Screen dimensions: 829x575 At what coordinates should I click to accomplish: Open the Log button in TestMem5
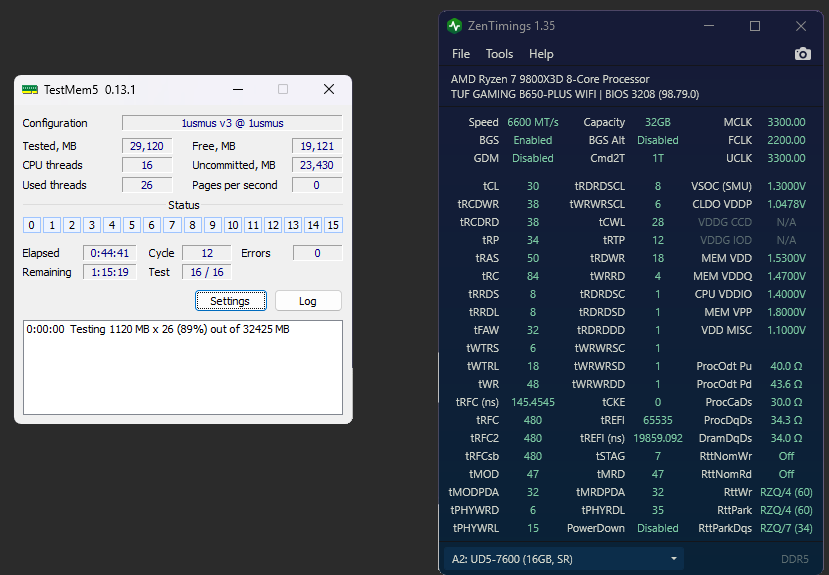308,301
